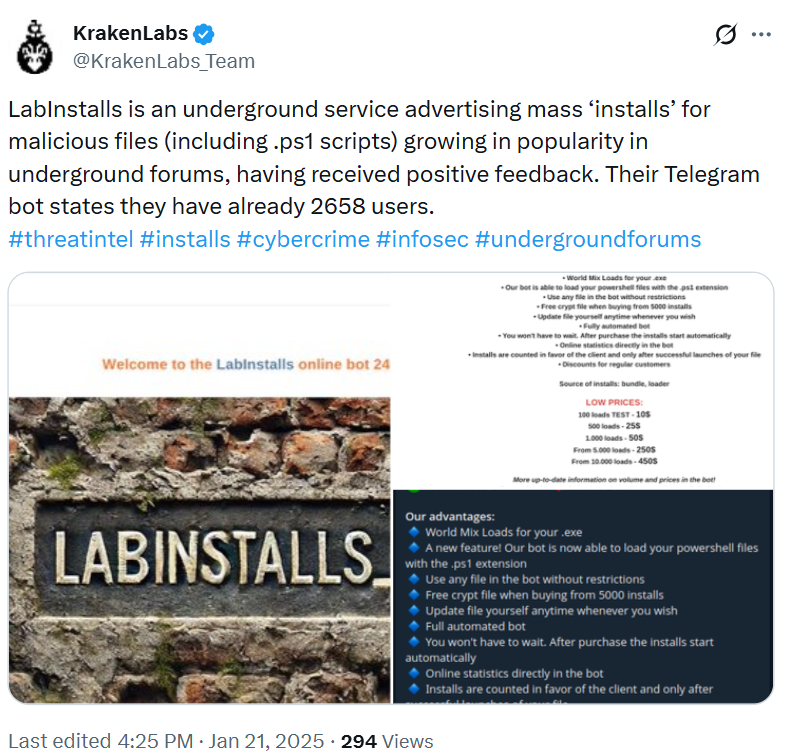792x754 pixels.
Task: Click the 294 Views counter
Action: click(387, 741)
